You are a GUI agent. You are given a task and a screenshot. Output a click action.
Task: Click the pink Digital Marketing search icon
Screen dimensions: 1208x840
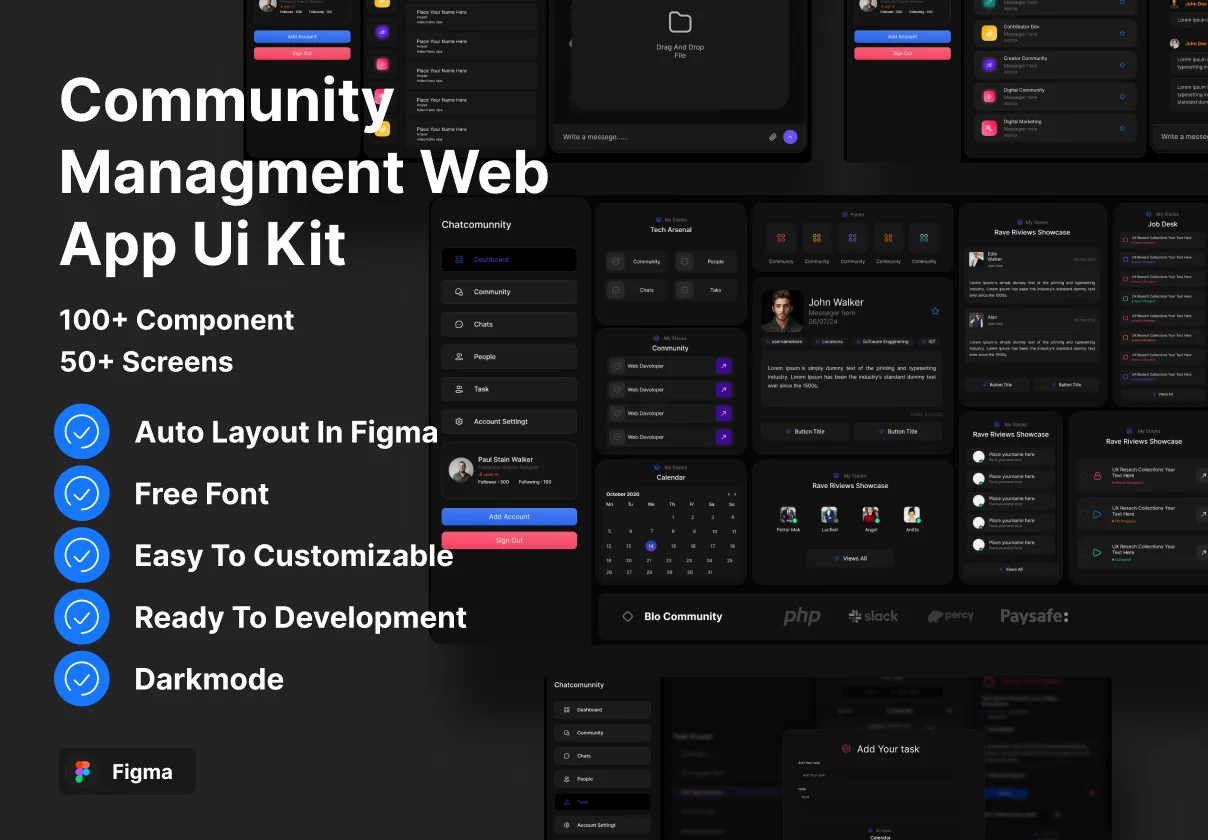989,128
